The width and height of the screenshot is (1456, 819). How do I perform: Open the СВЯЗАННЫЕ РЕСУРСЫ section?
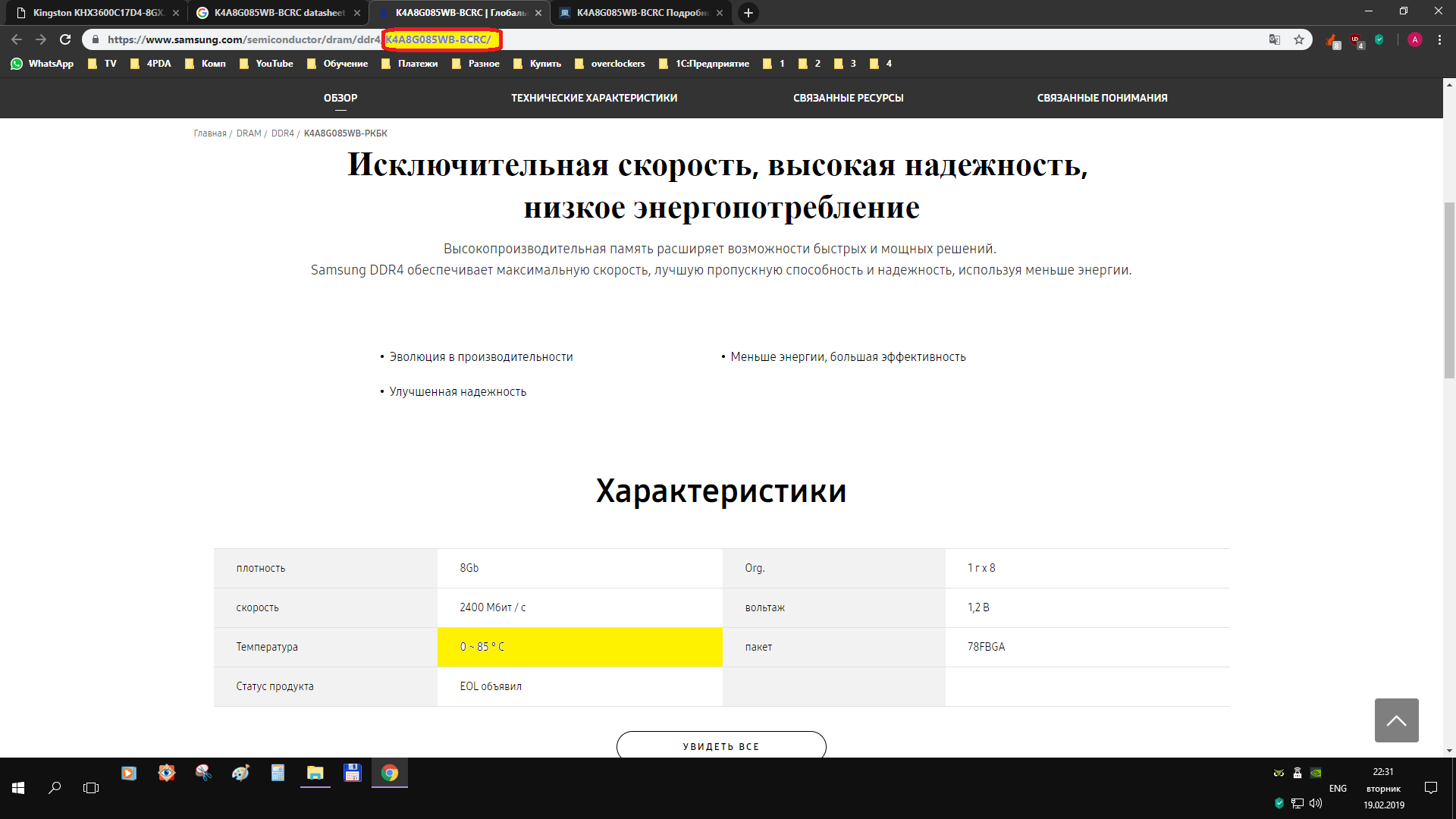pyautogui.click(x=848, y=98)
